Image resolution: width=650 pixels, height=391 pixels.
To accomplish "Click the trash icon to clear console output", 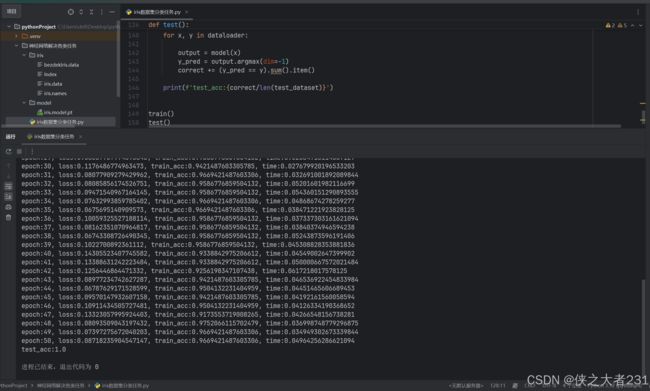I will pos(8,218).
